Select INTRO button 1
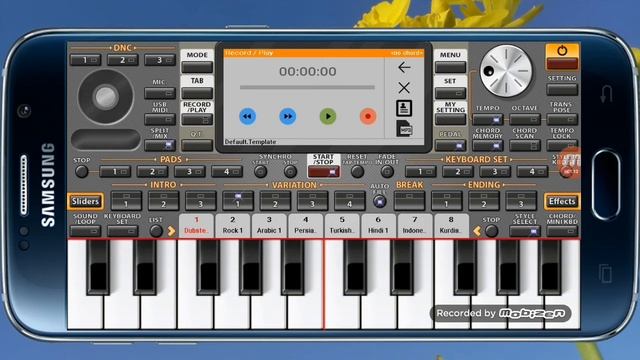 coord(126,201)
